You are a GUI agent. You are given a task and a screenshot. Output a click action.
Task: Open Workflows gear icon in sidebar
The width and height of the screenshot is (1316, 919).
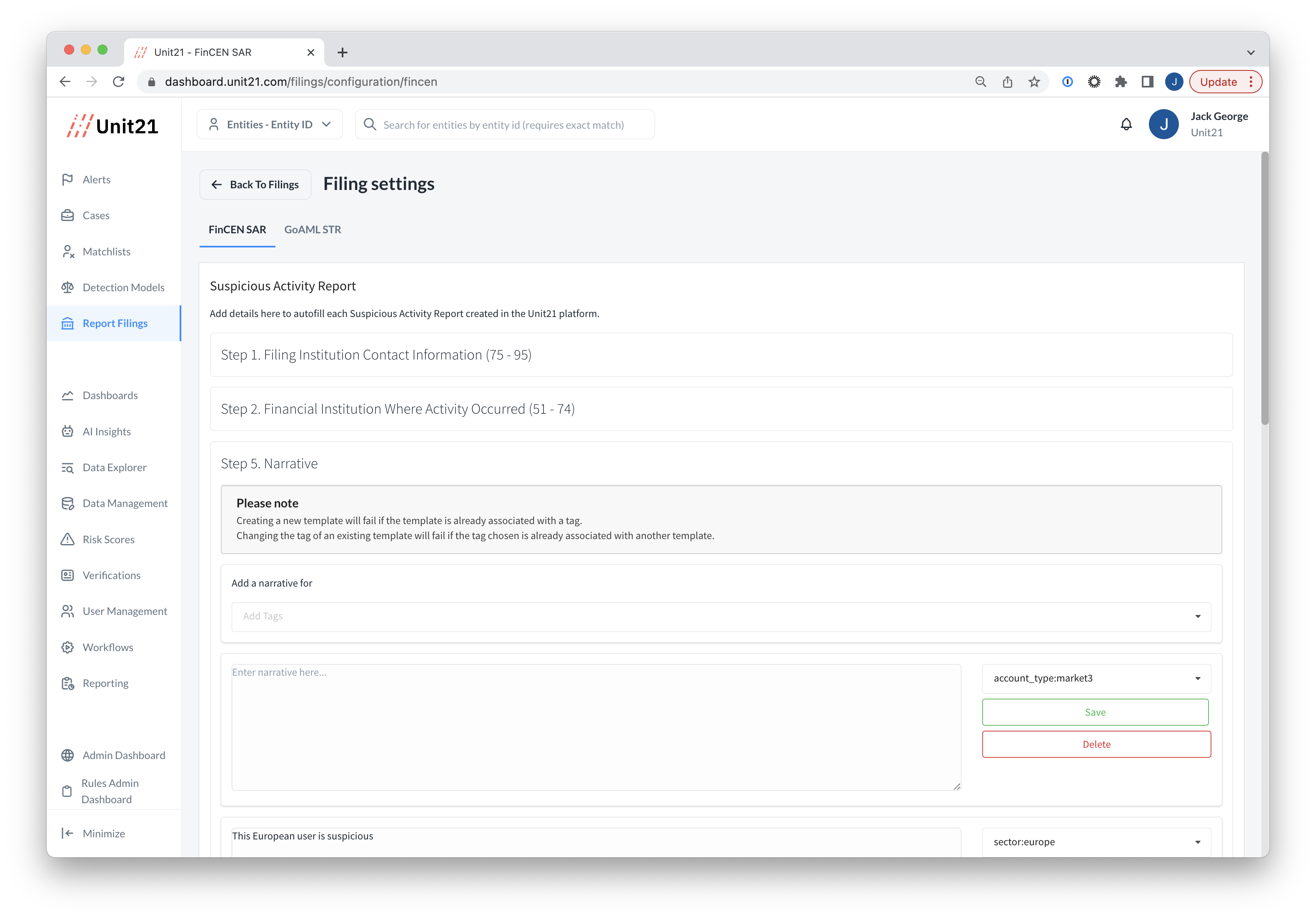tap(68, 647)
